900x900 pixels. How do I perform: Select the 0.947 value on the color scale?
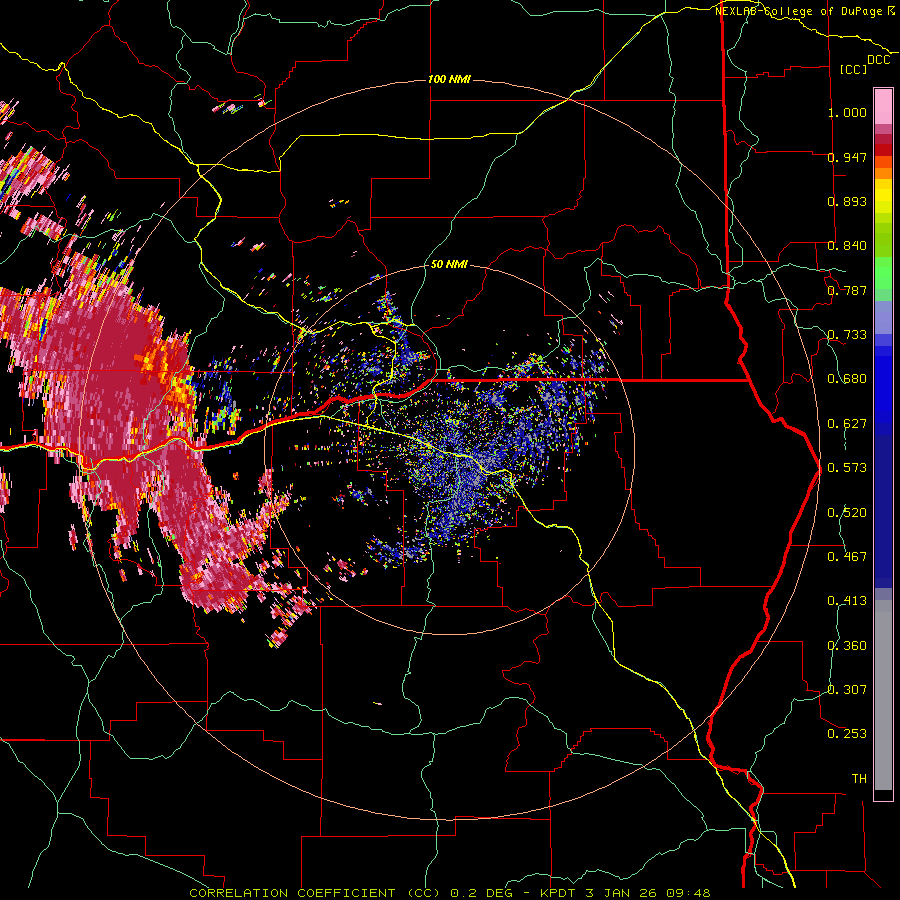[847, 157]
